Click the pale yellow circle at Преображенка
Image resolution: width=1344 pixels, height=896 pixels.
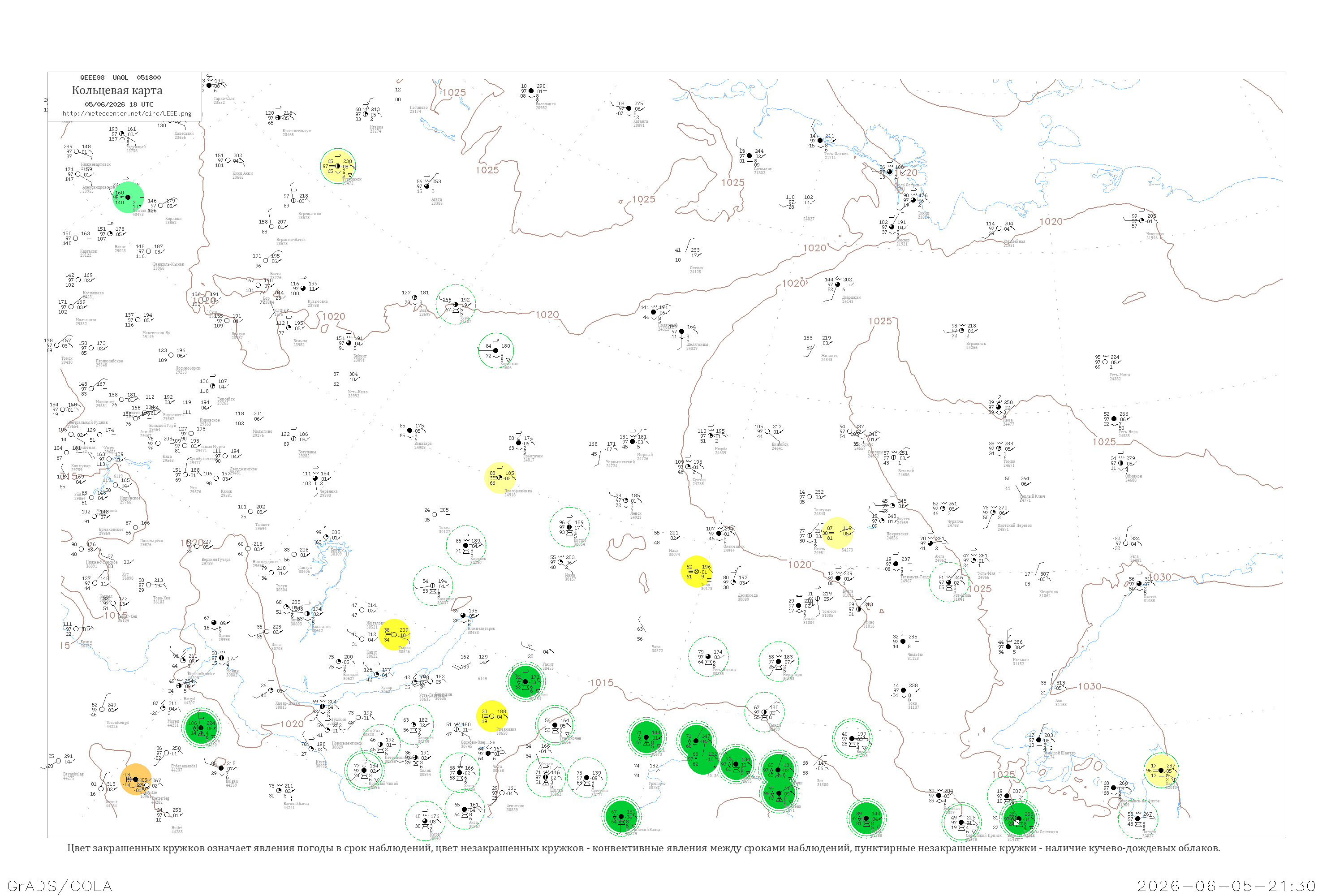(500, 478)
